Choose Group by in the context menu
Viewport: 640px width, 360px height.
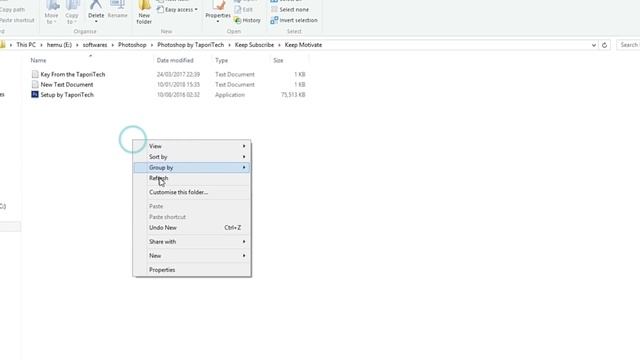[192, 167]
